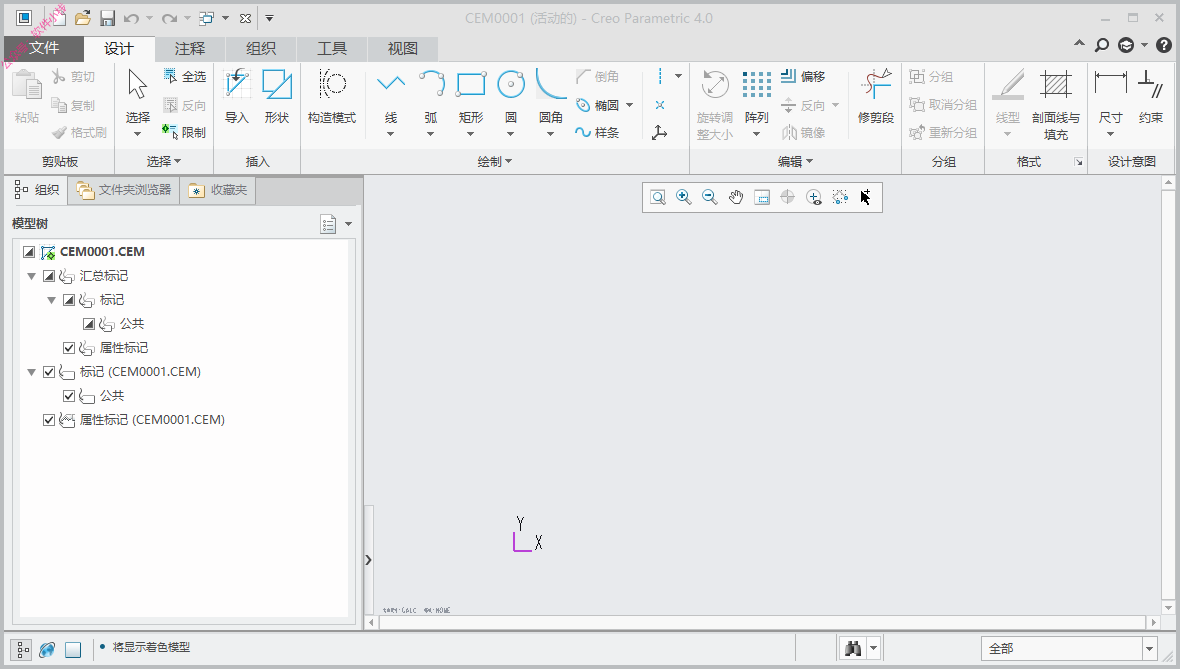Switch to the 工具 ribbon tab

[332, 49]
